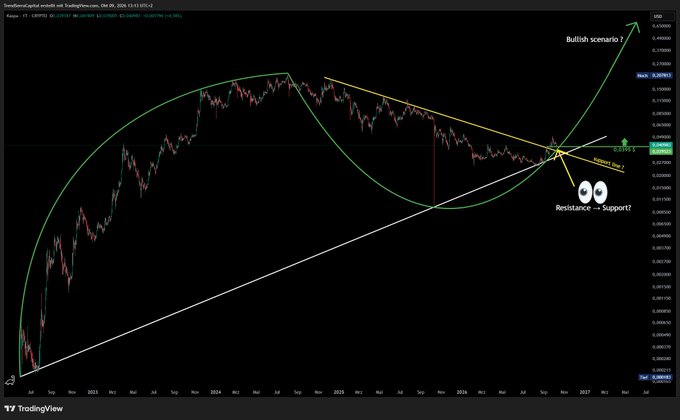Click the 0,150000 price axis label

pyautogui.click(x=661, y=89)
